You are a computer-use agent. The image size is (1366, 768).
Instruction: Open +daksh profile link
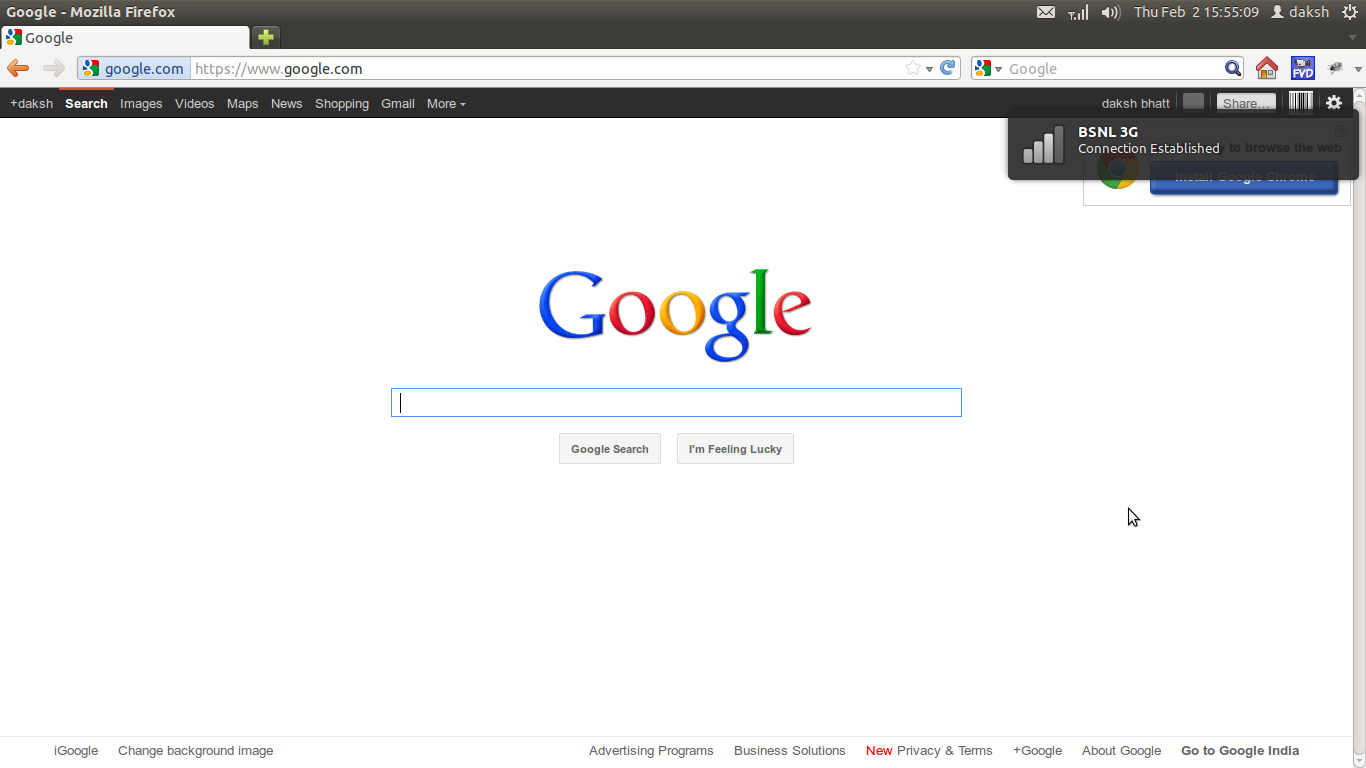click(x=31, y=103)
